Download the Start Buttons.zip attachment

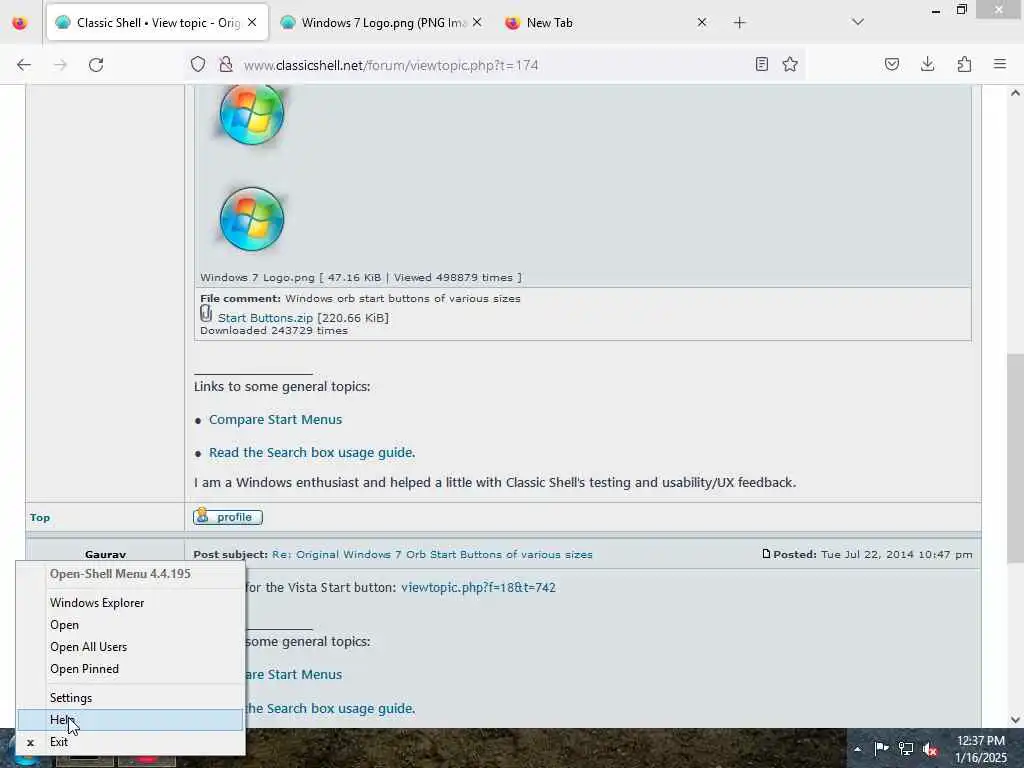pos(265,318)
